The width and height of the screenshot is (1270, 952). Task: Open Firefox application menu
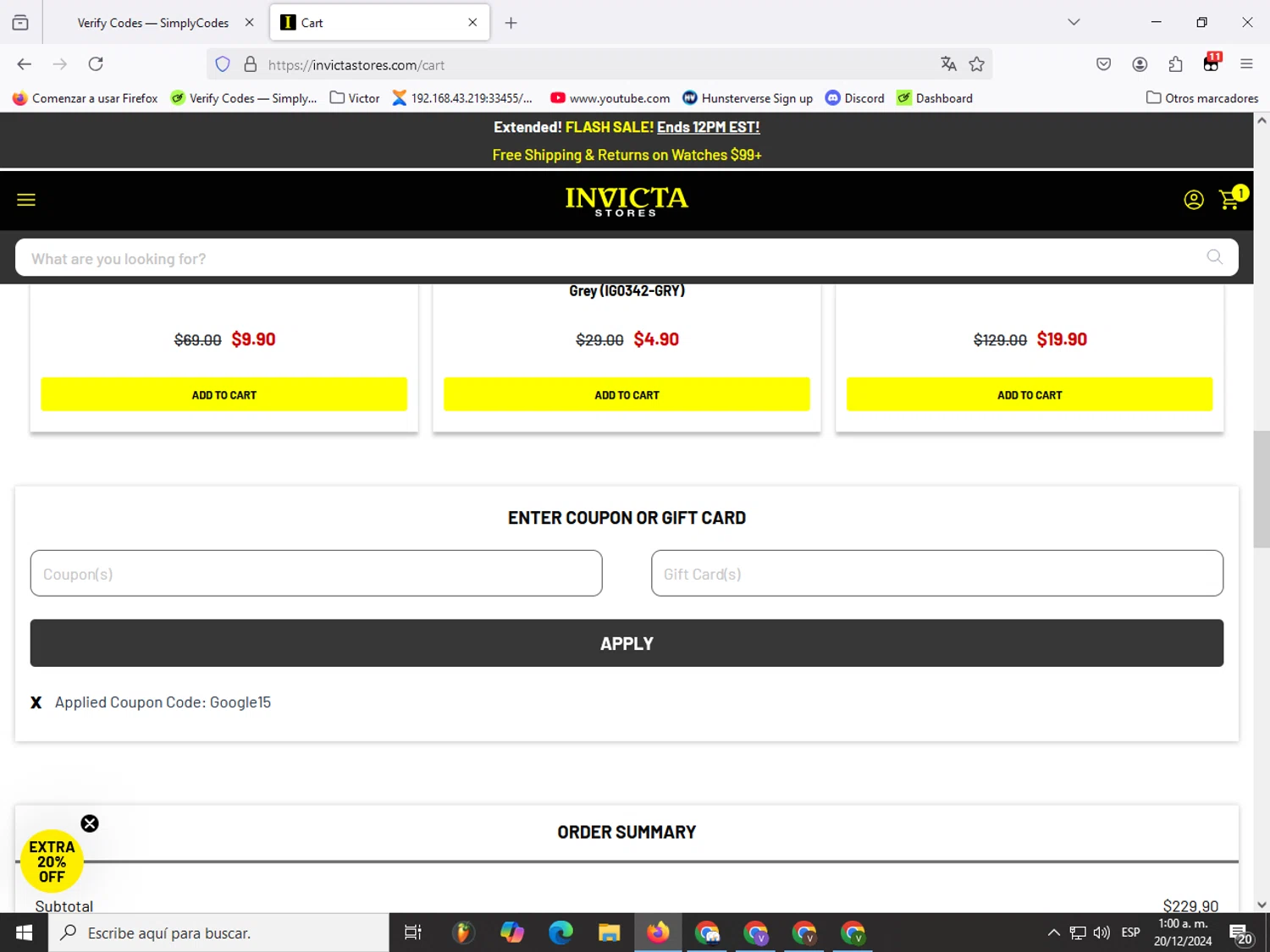[1246, 64]
